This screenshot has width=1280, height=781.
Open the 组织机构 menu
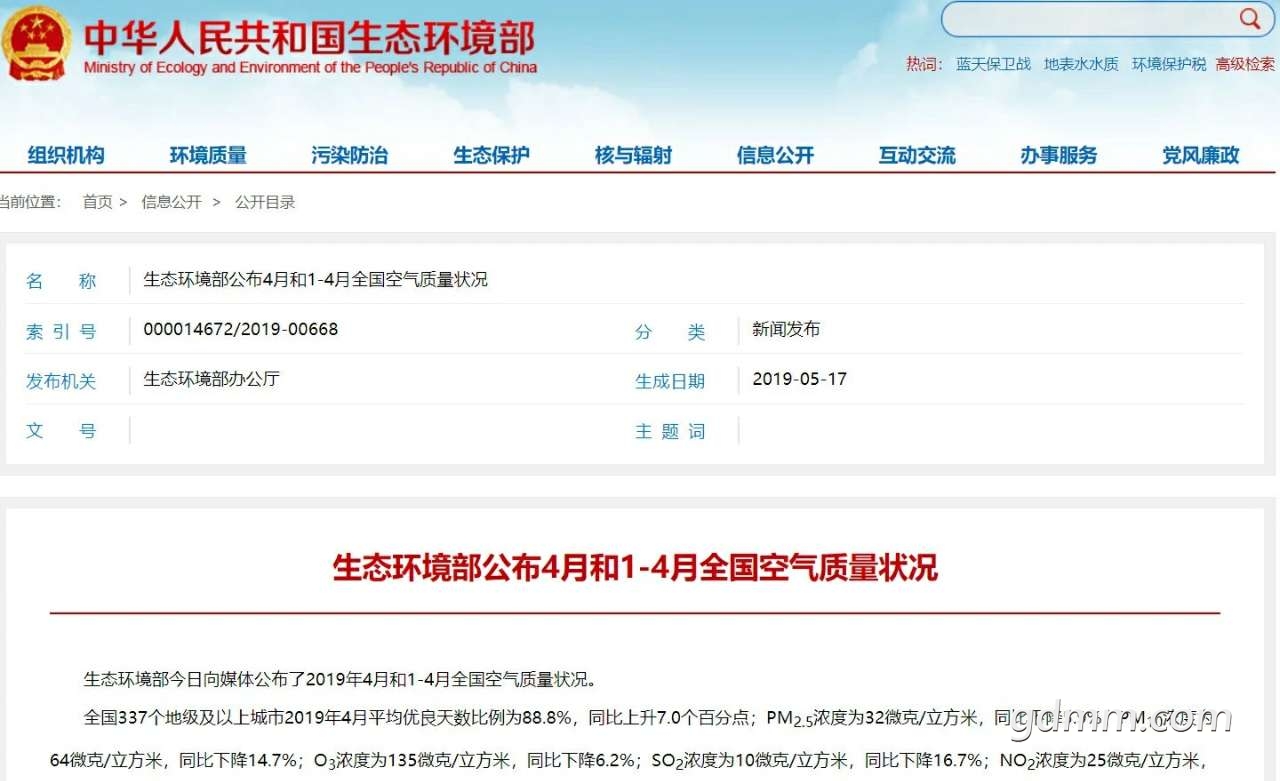click(66, 155)
